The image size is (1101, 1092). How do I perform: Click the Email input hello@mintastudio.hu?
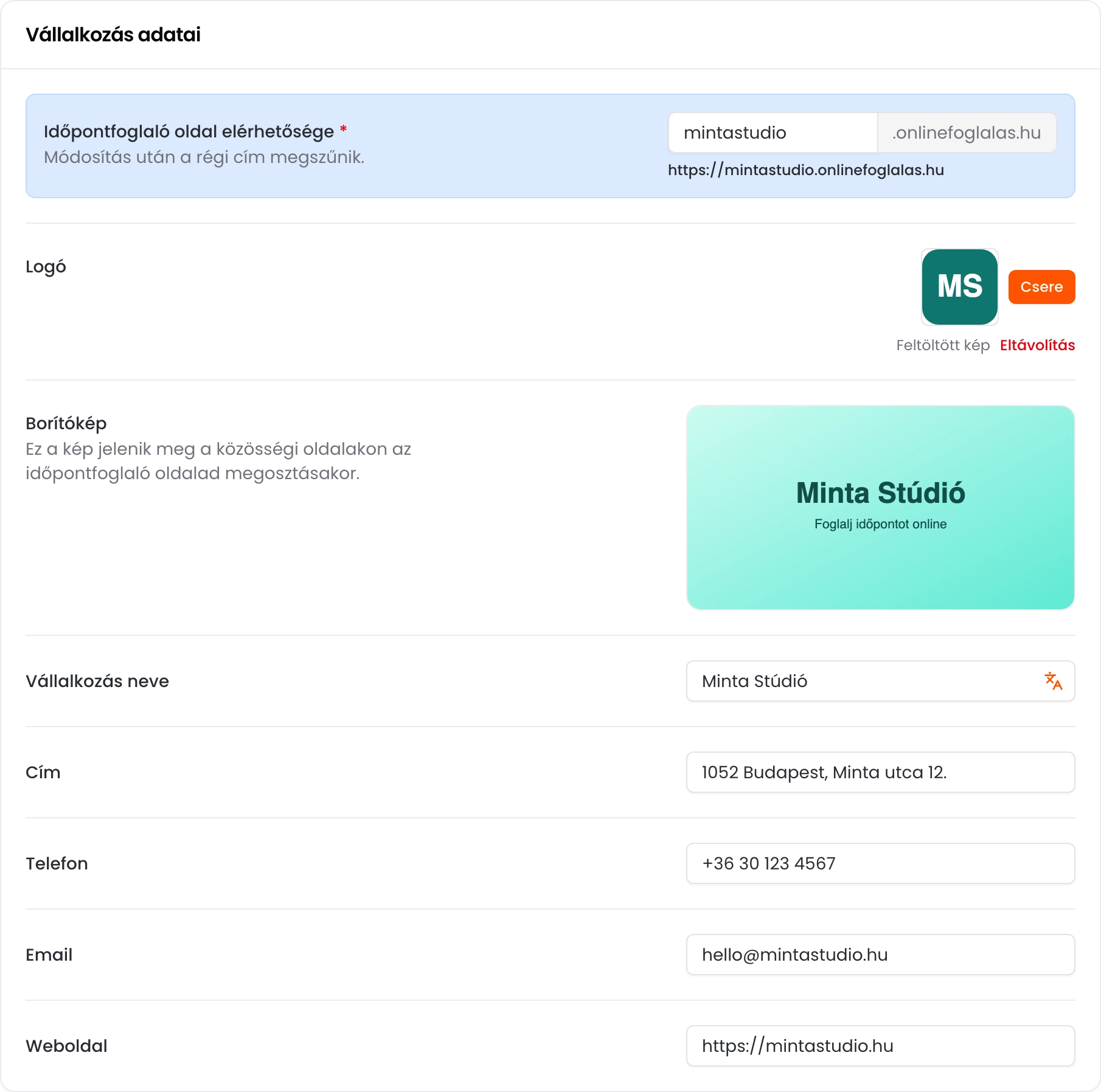point(881,955)
